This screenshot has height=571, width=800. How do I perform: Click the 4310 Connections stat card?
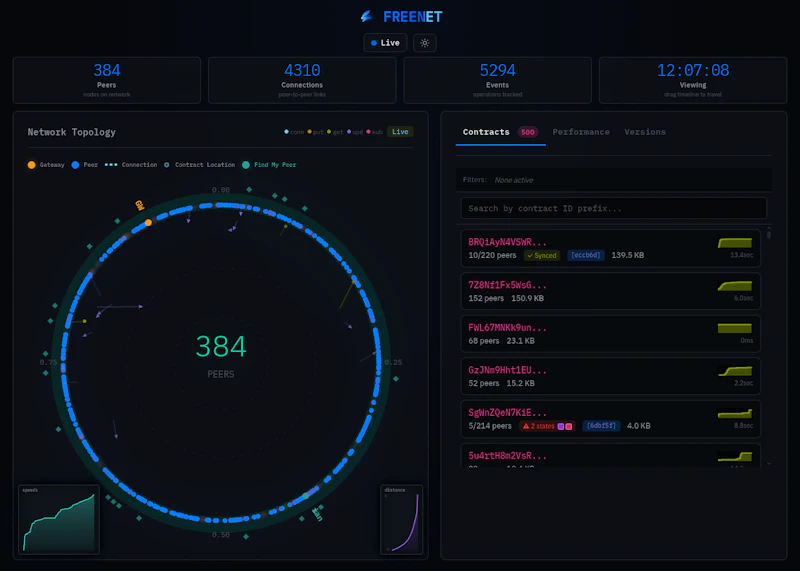coord(302,80)
